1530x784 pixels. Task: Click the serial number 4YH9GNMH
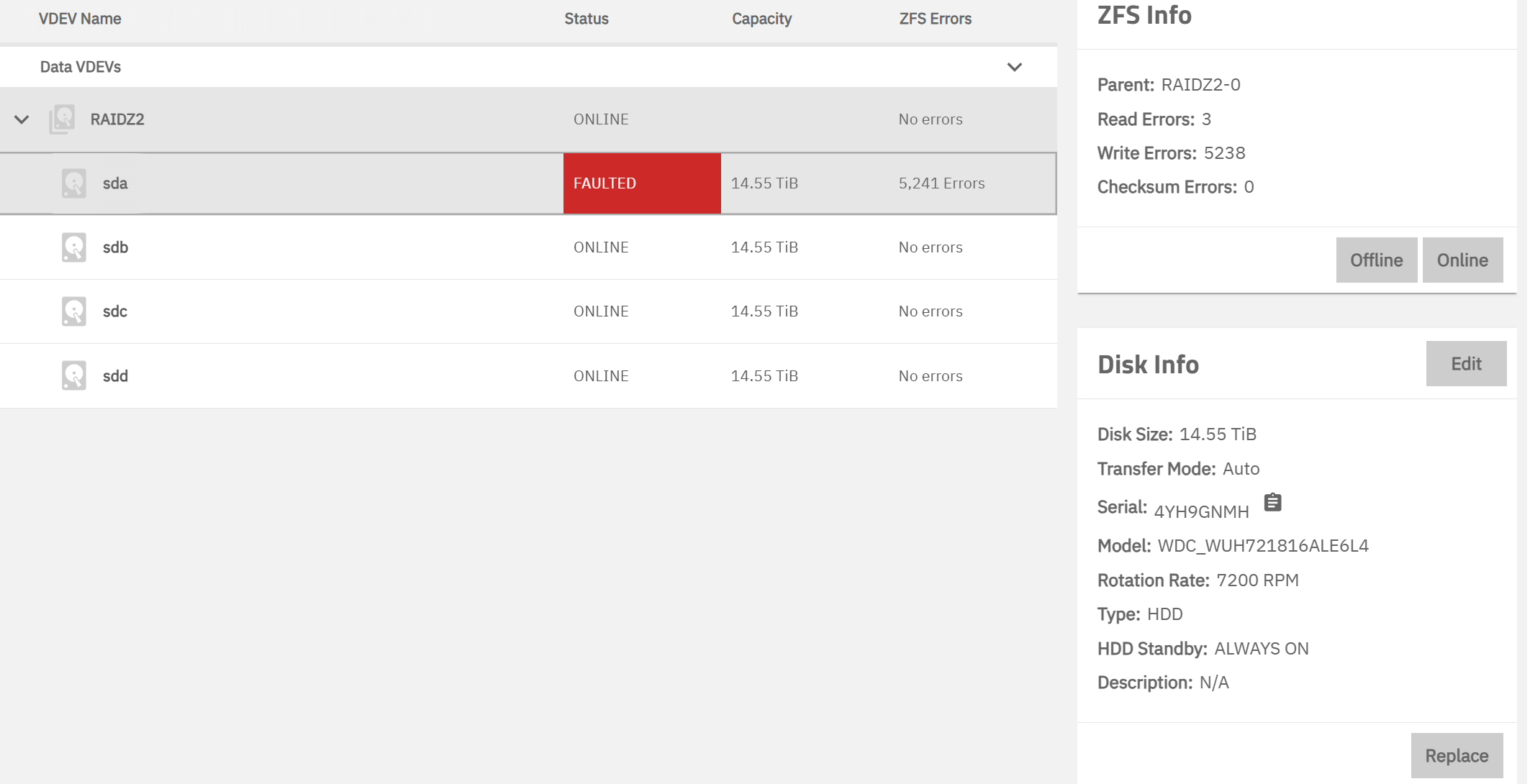(x=1201, y=511)
